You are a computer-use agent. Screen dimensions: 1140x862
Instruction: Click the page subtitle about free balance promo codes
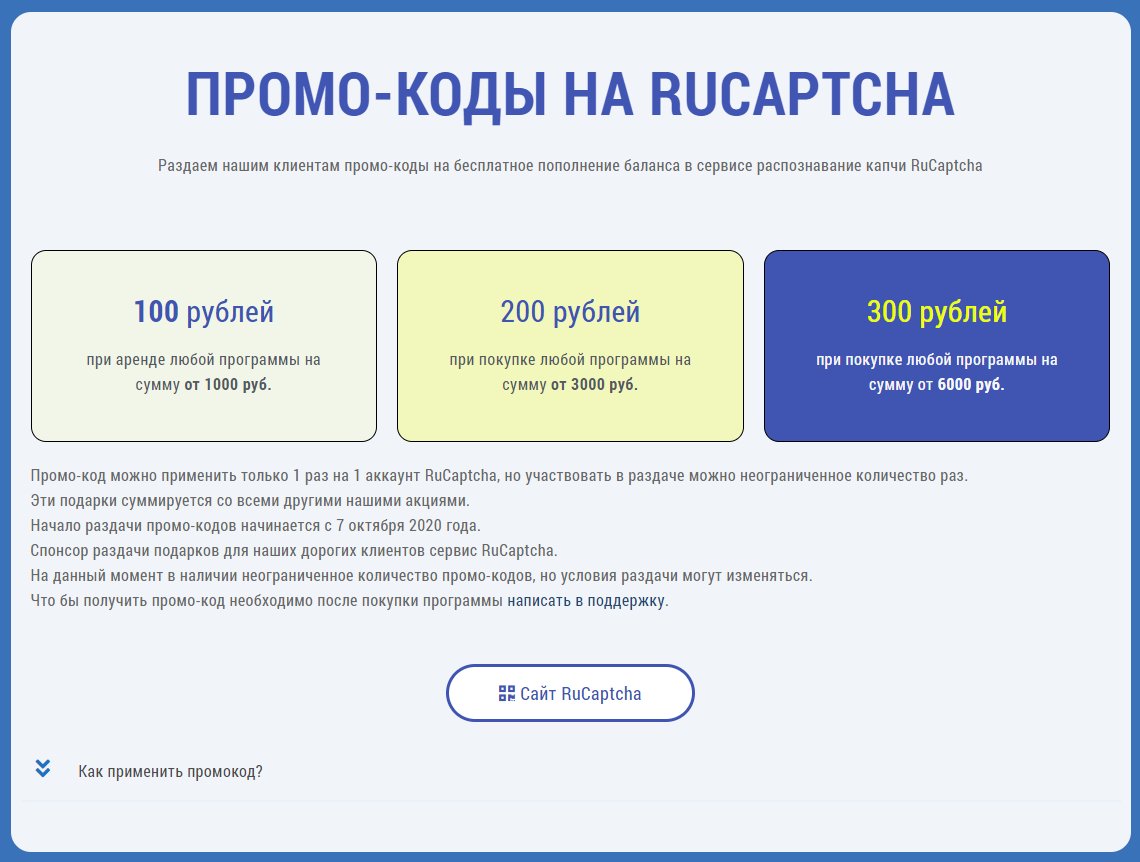[x=570, y=165]
